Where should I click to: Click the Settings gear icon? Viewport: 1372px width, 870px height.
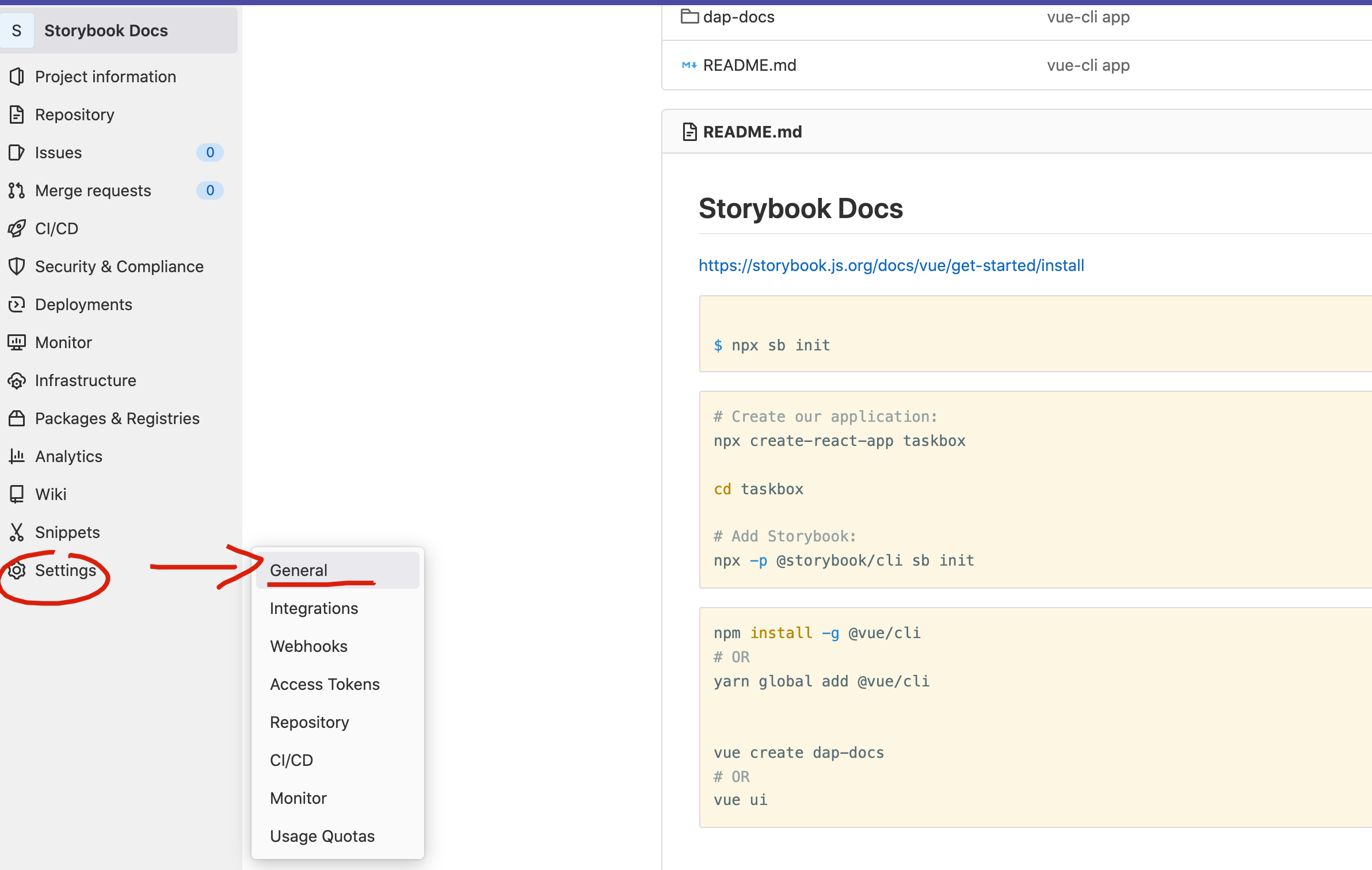pyautogui.click(x=17, y=570)
